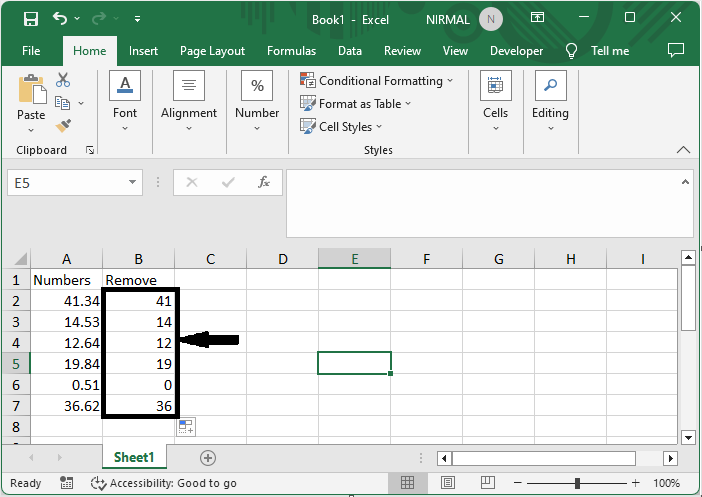Open the Formulas tab
The width and height of the screenshot is (702, 497).
click(291, 51)
